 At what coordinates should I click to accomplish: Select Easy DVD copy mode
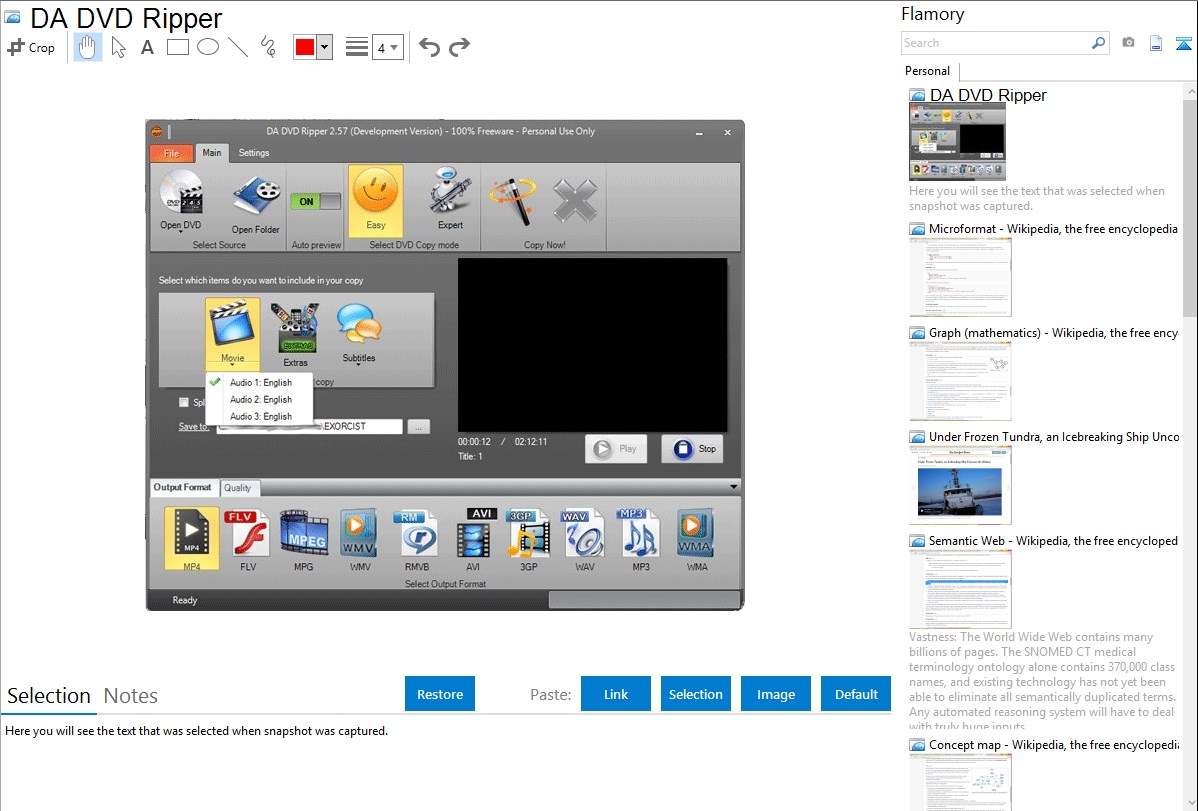(x=376, y=200)
